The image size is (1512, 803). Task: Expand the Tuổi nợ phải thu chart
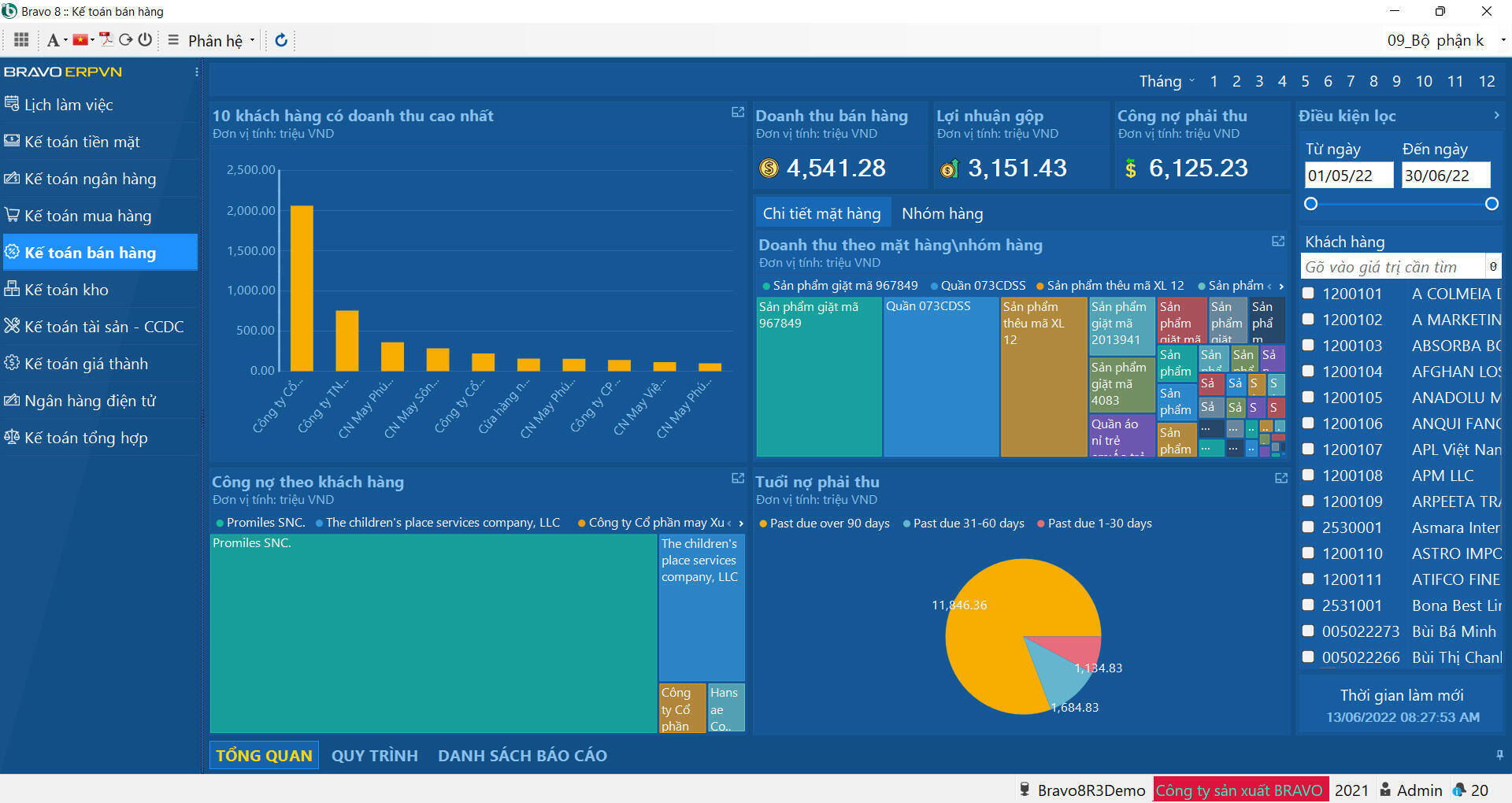[x=1281, y=479]
